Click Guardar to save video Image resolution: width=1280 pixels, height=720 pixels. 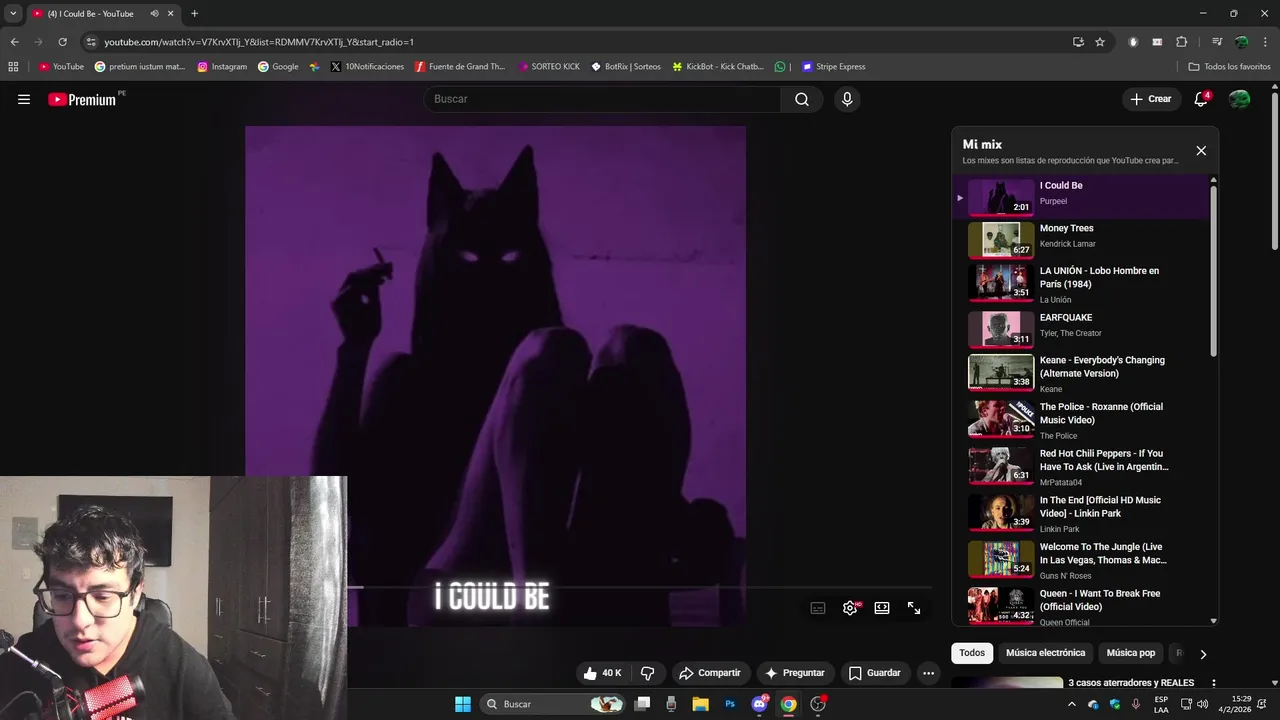coord(875,673)
